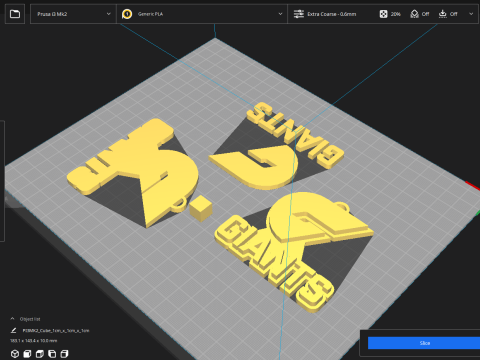480x360 pixels.
Task: Click the model dimensions text
Action: [34, 341]
